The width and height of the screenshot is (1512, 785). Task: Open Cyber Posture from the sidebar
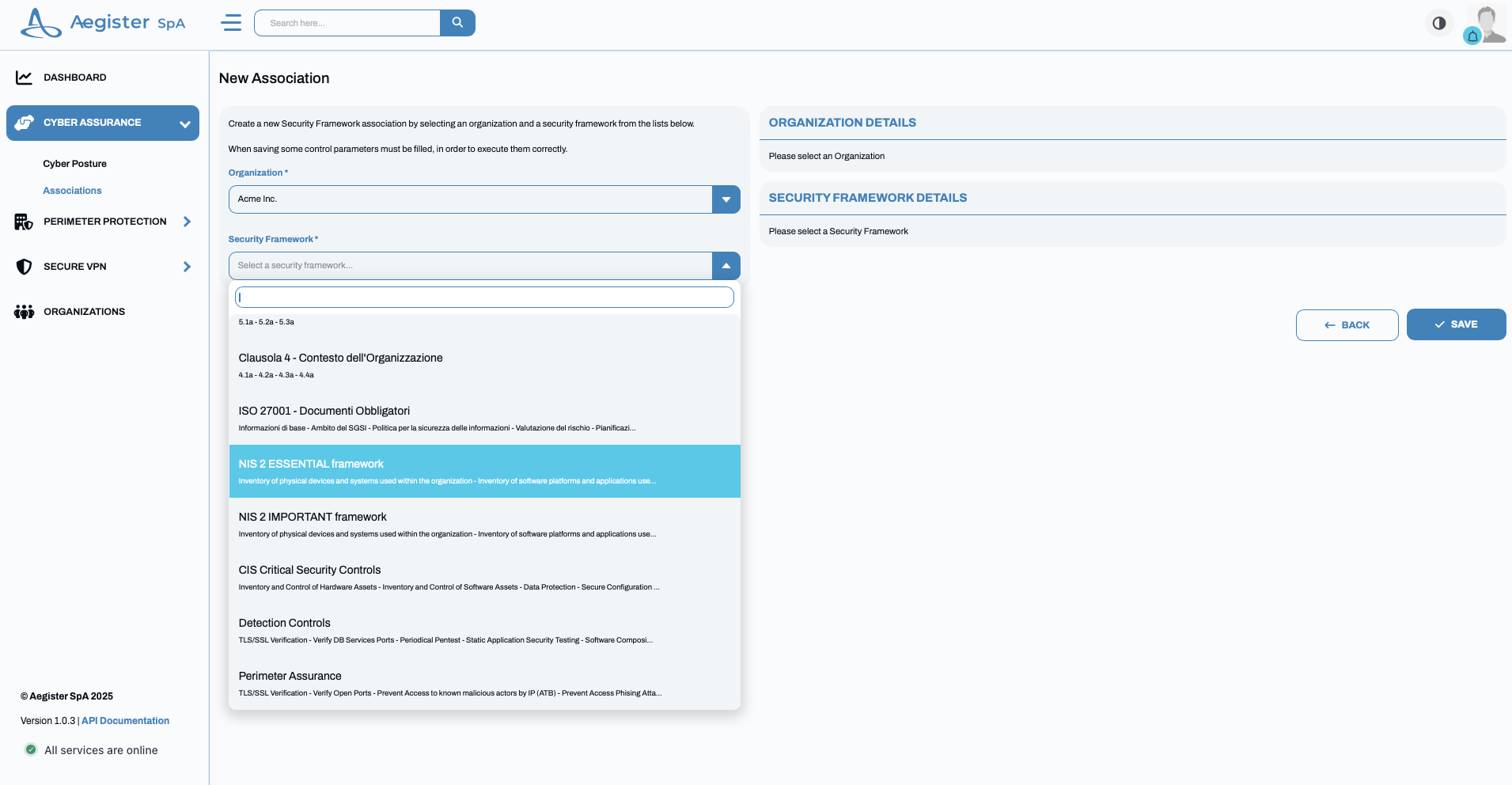coord(75,164)
